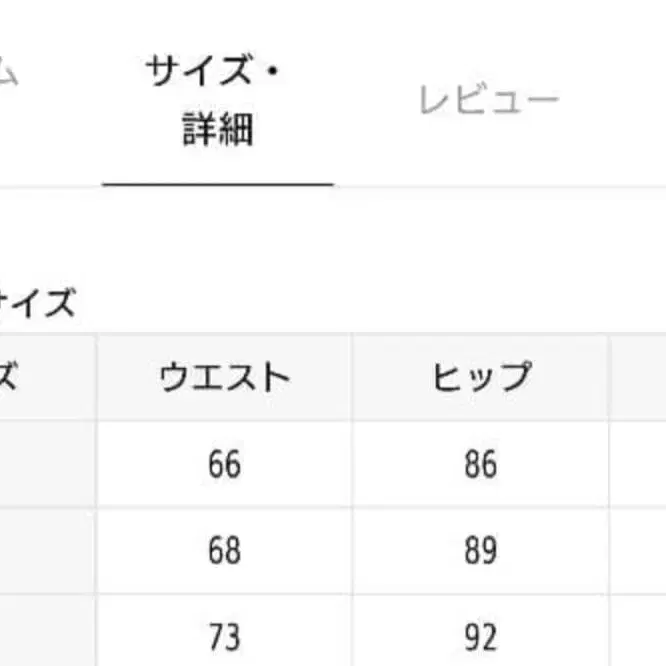Click the size label cell left of 68
Screen dimensions: 666x666
pyautogui.click(x=47, y=551)
